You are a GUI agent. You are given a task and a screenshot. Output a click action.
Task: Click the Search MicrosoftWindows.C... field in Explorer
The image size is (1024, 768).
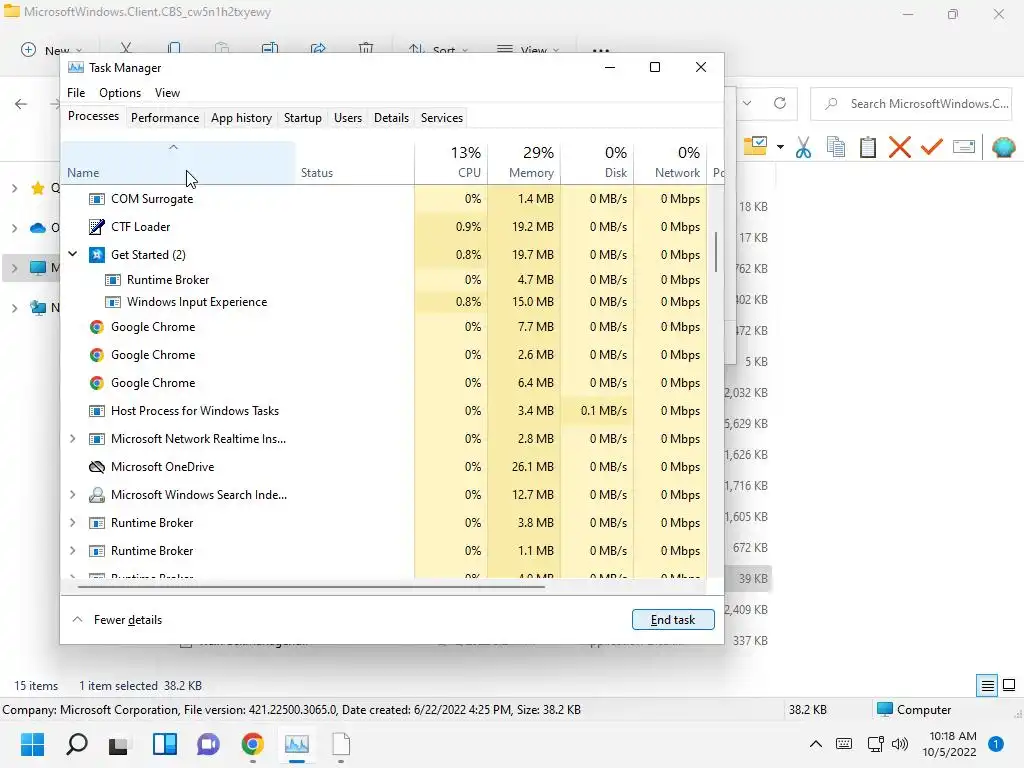pyautogui.click(x=911, y=104)
